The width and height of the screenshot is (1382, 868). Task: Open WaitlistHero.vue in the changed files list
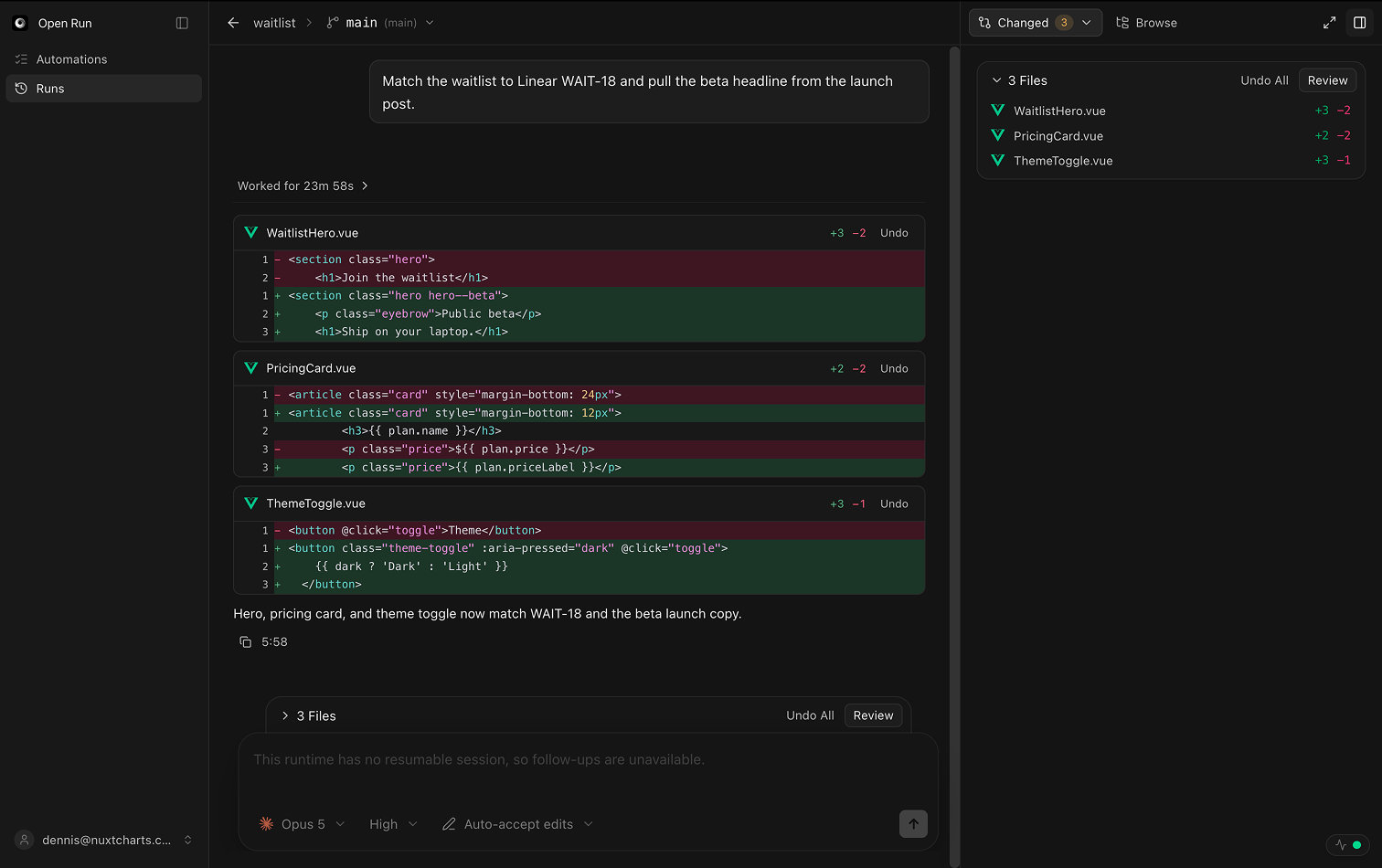click(x=1171, y=111)
